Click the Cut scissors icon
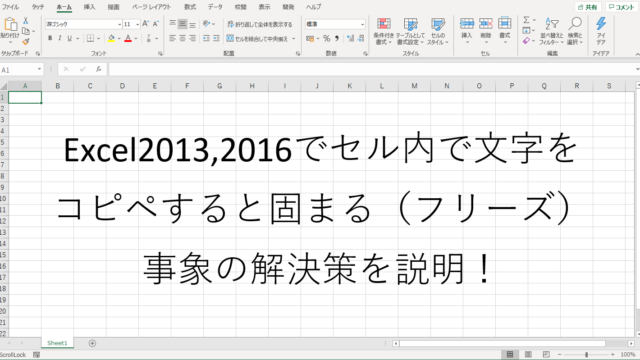Image resolution: width=640 pixels, height=360 pixels. point(25,20)
